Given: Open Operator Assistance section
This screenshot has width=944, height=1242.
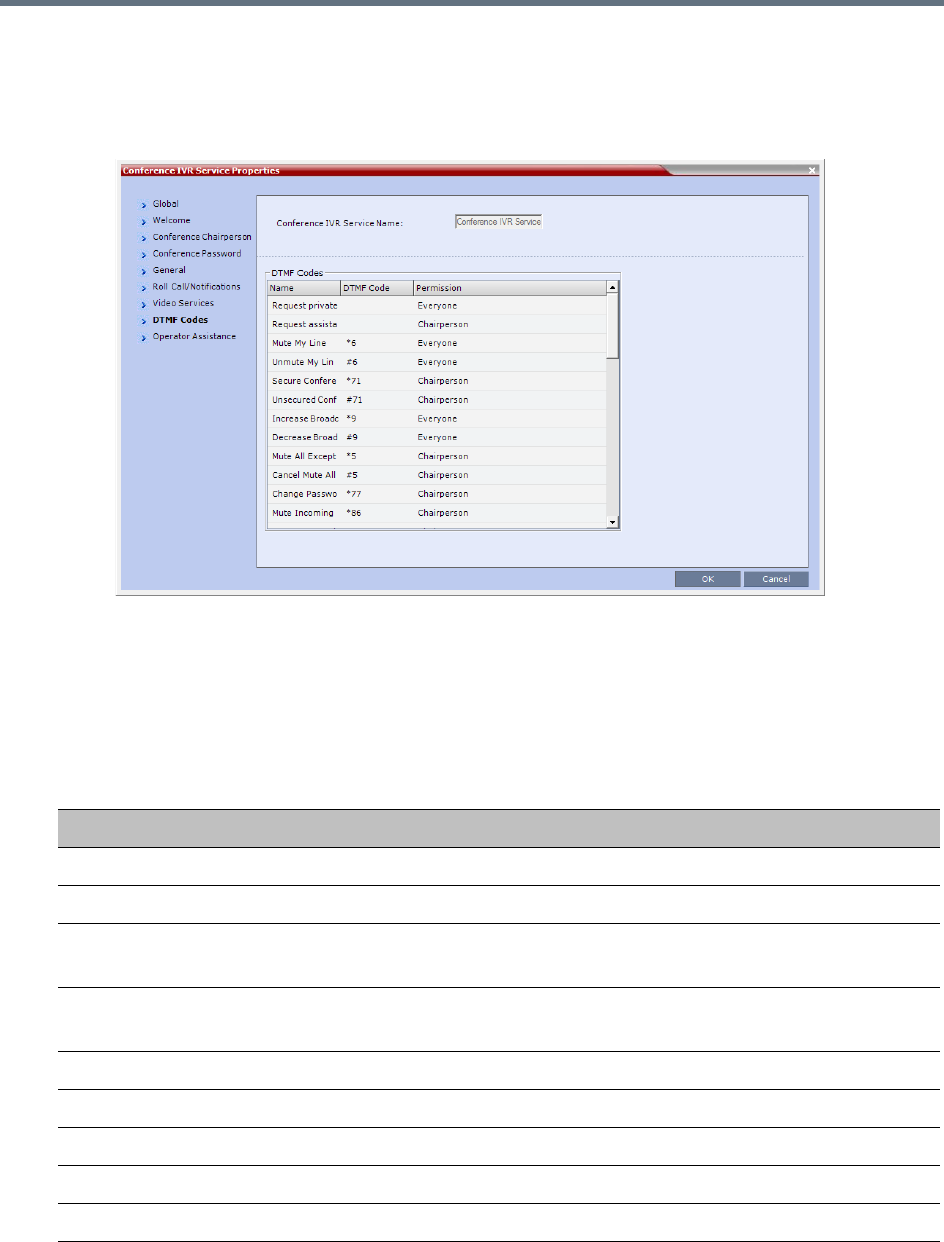Looking at the screenshot, I should [194, 337].
